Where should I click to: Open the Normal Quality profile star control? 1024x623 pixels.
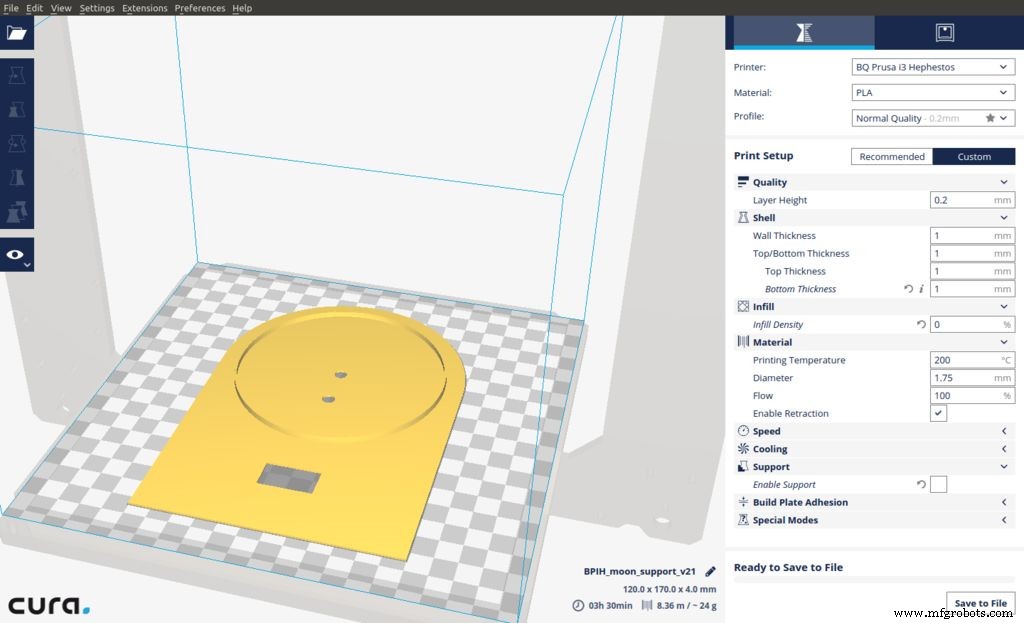[991, 117]
